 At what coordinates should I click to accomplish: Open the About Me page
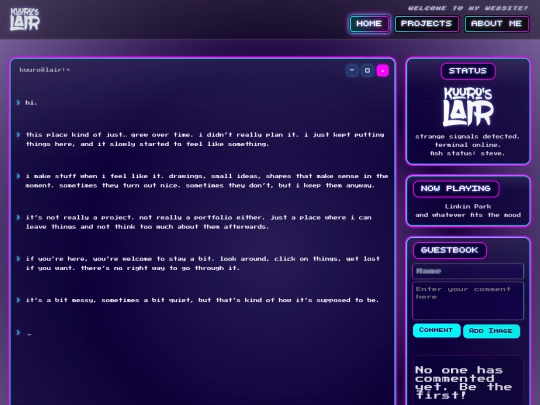(x=496, y=24)
